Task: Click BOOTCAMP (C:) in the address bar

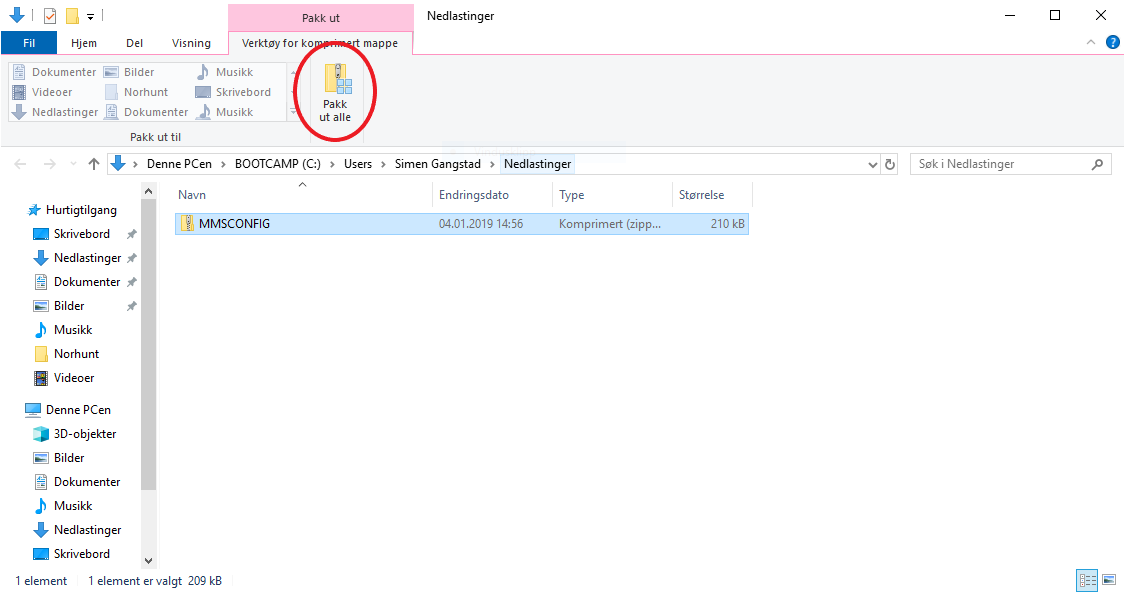Action: click(278, 164)
